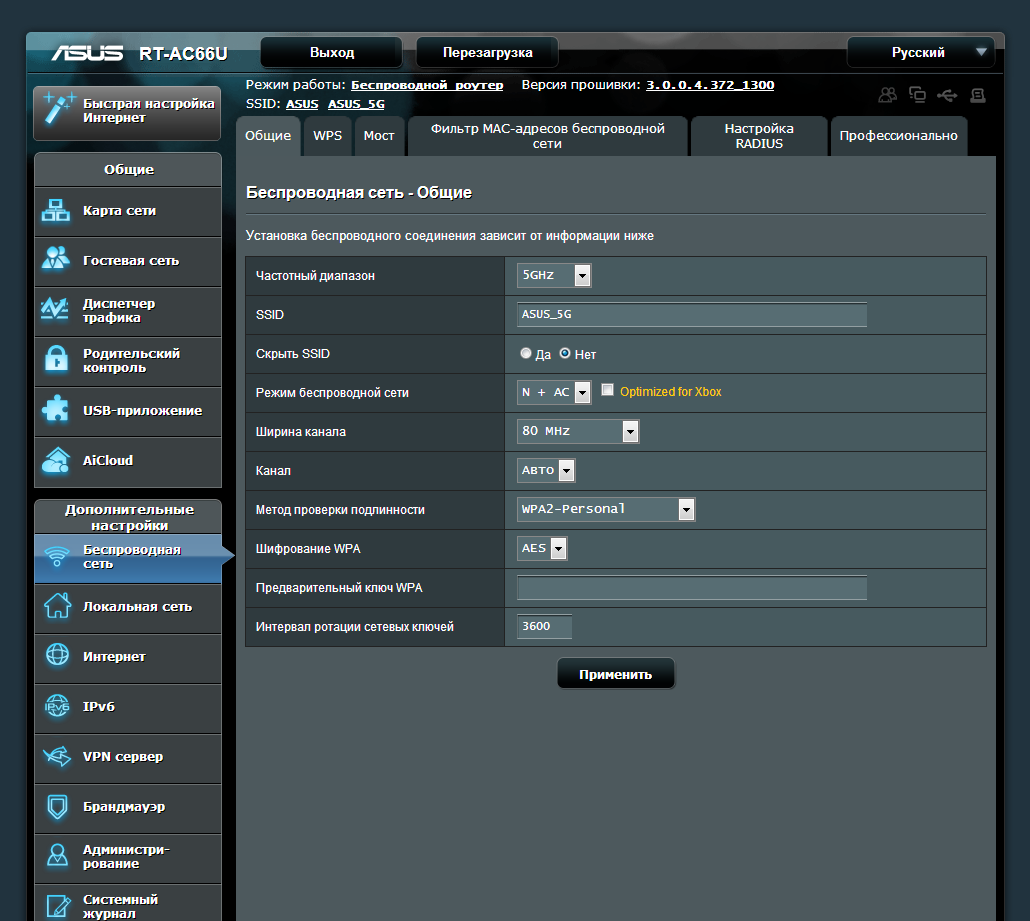Enable the 'Optimized for Xbox' checkbox
The width and height of the screenshot is (1030, 921).
pos(608,390)
